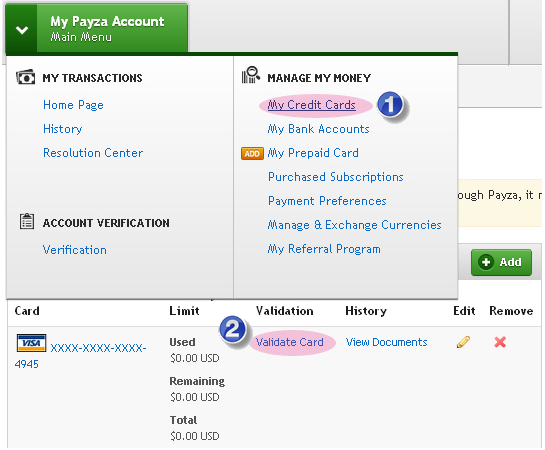Image resolution: width=545 pixels, height=450 pixels.
Task: Click the Card column header
Action: (27, 311)
